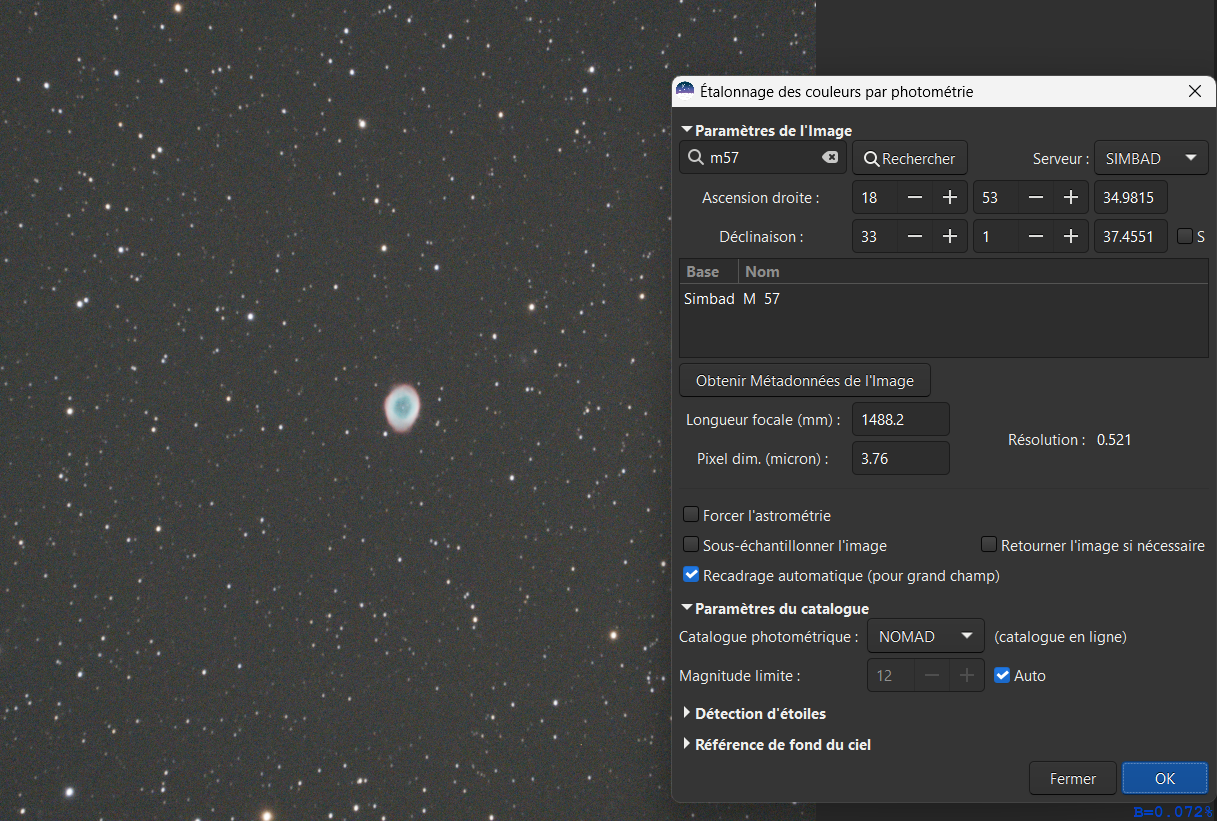
Task: Decrease right ascension minutes value
Action: (1036, 197)
